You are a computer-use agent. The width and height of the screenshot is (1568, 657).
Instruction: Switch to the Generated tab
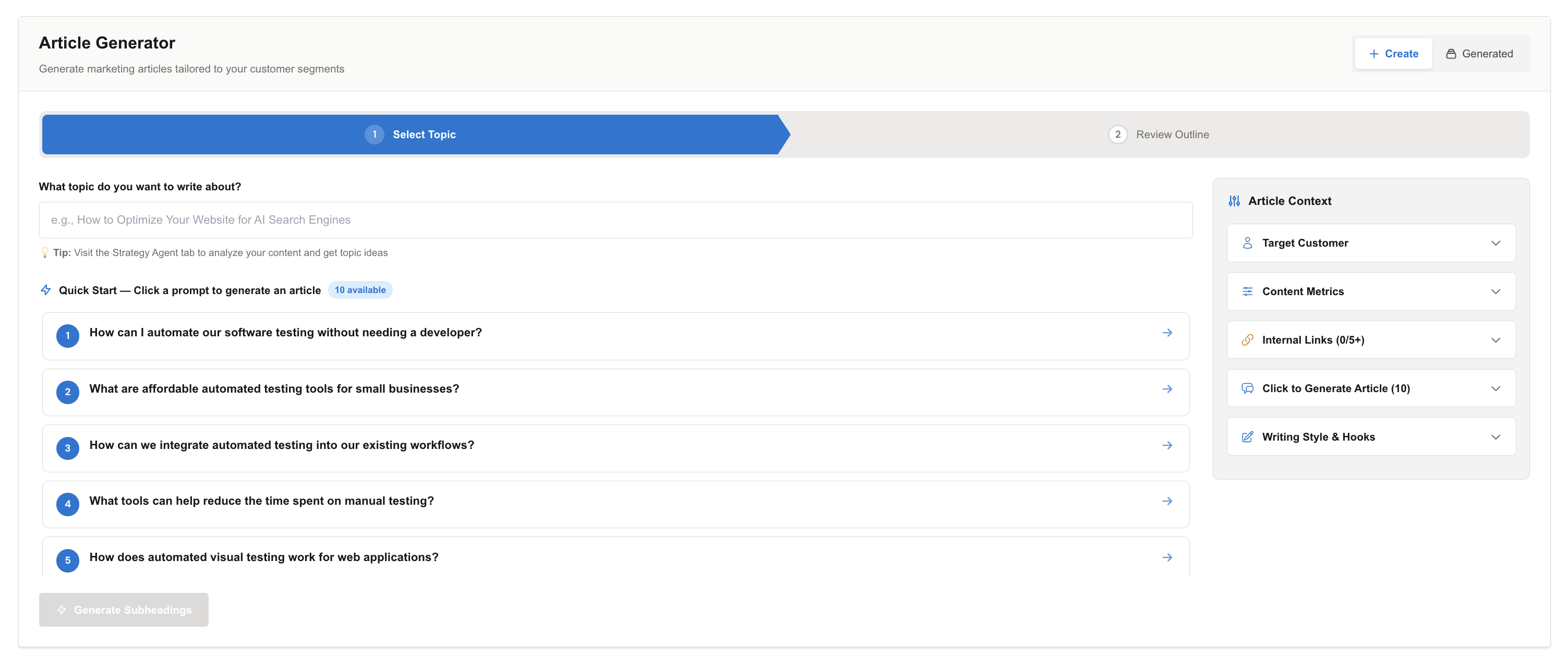(1479, 54)
